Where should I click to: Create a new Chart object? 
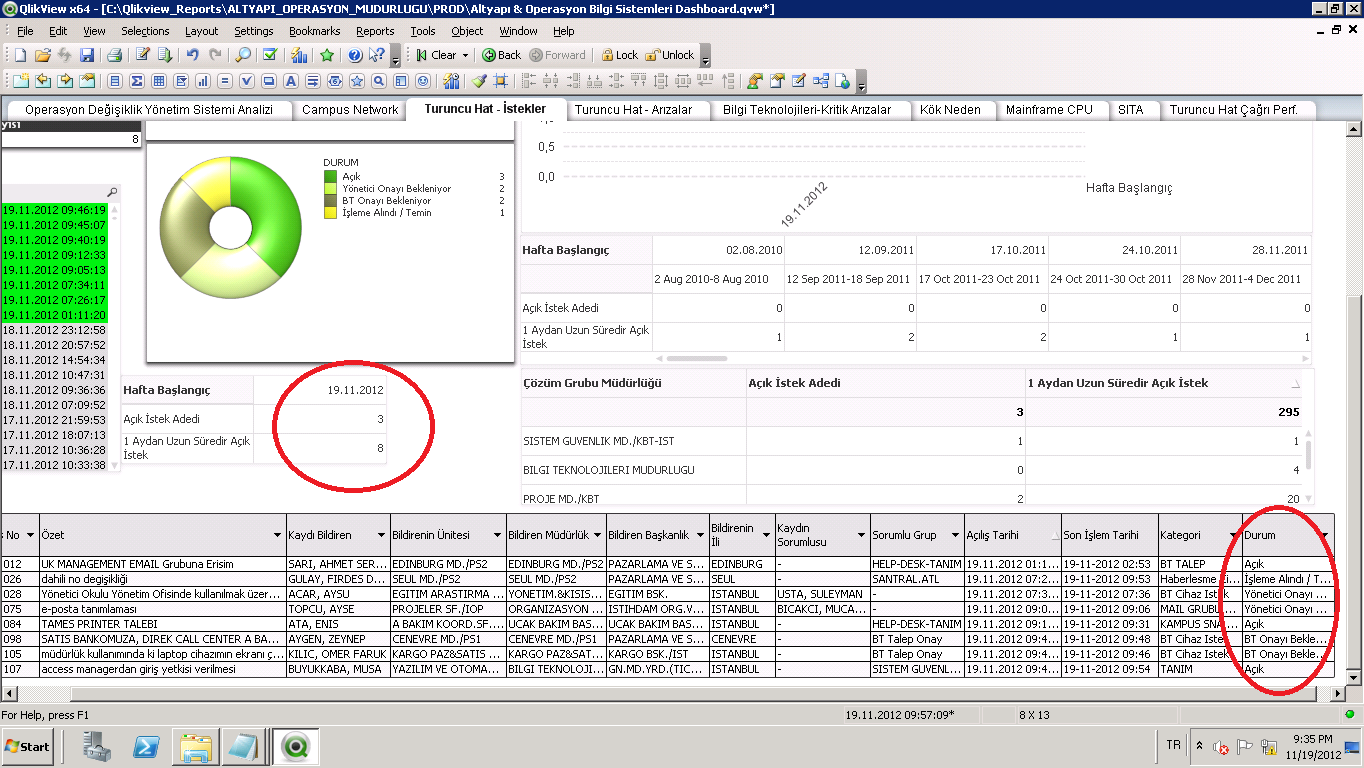[203, 81]
